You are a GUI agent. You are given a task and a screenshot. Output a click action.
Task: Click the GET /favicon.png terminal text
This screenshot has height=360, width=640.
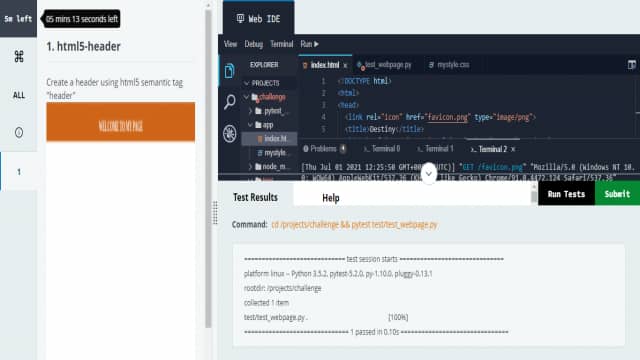492,167
